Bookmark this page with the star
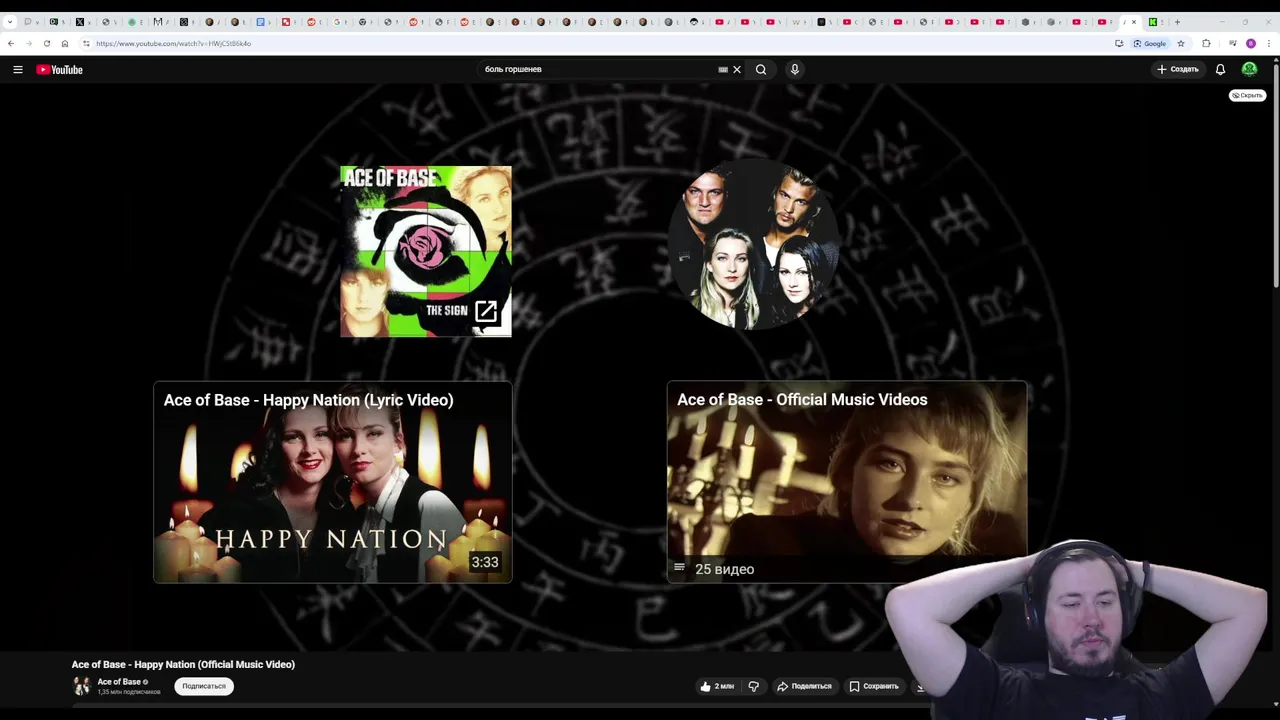This screenshot has height=720, width=1280. (1181, 43)
